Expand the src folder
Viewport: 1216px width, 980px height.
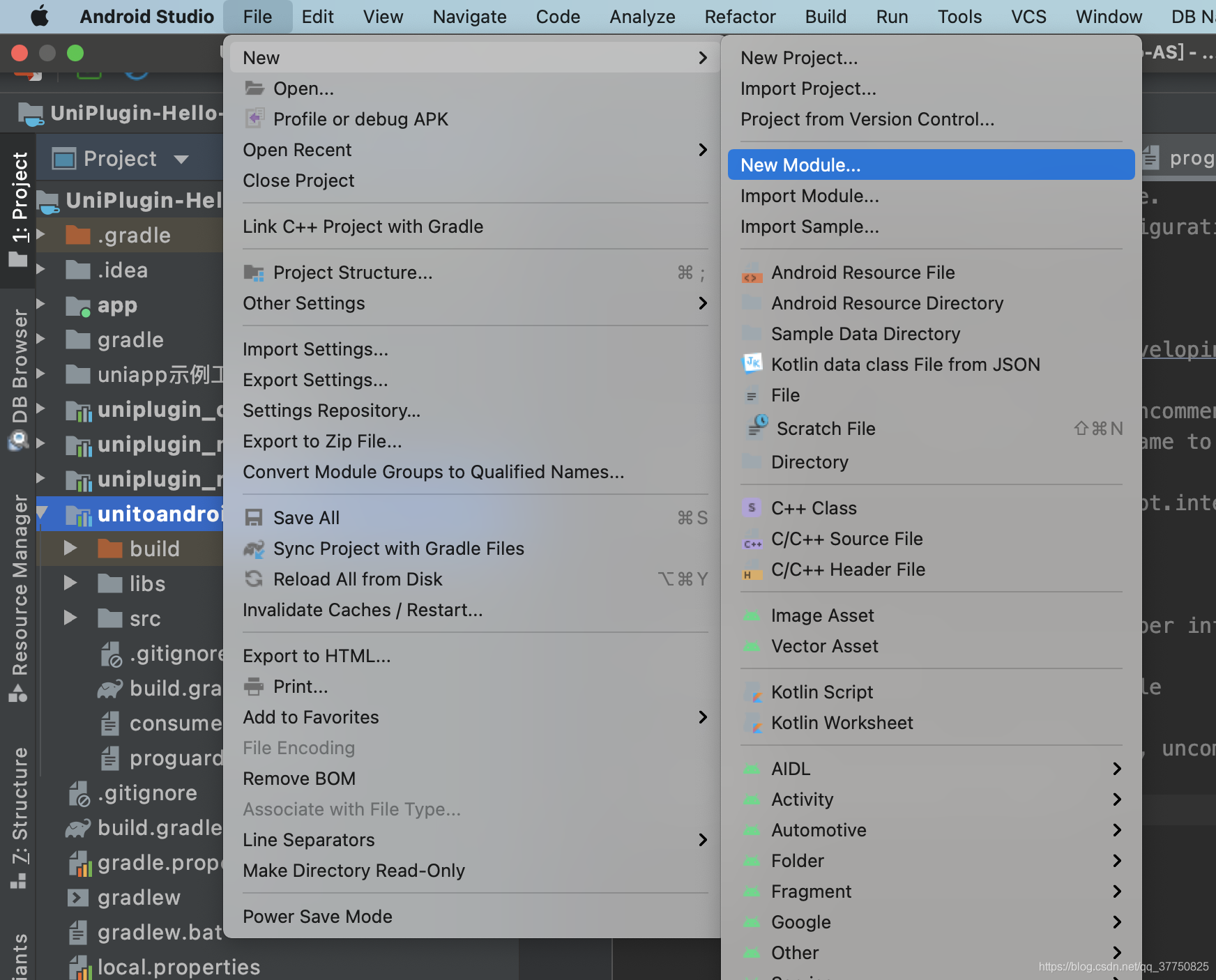[x=70, y=618]
